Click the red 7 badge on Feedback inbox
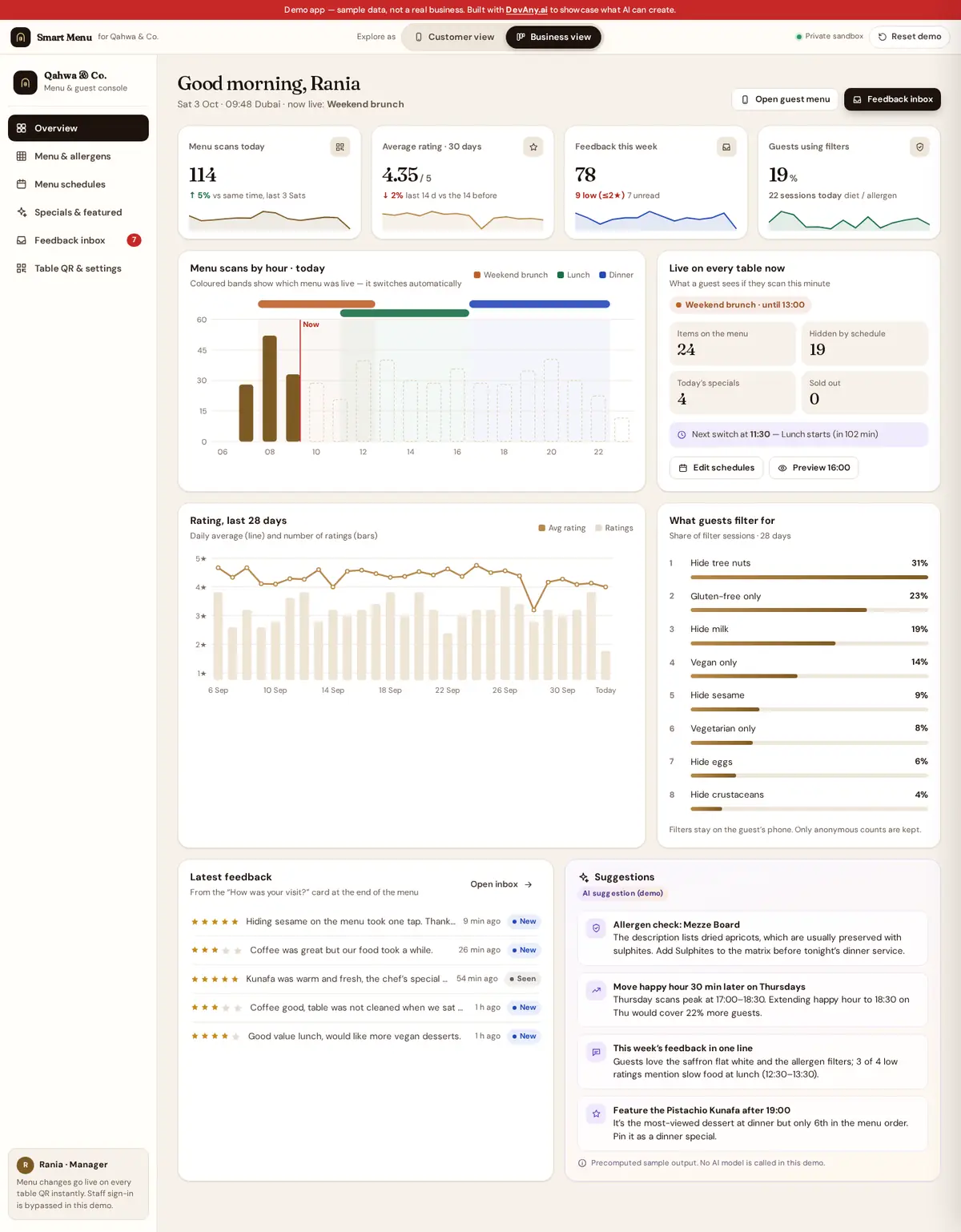961x1232 pixels. (x=134, y=240)
